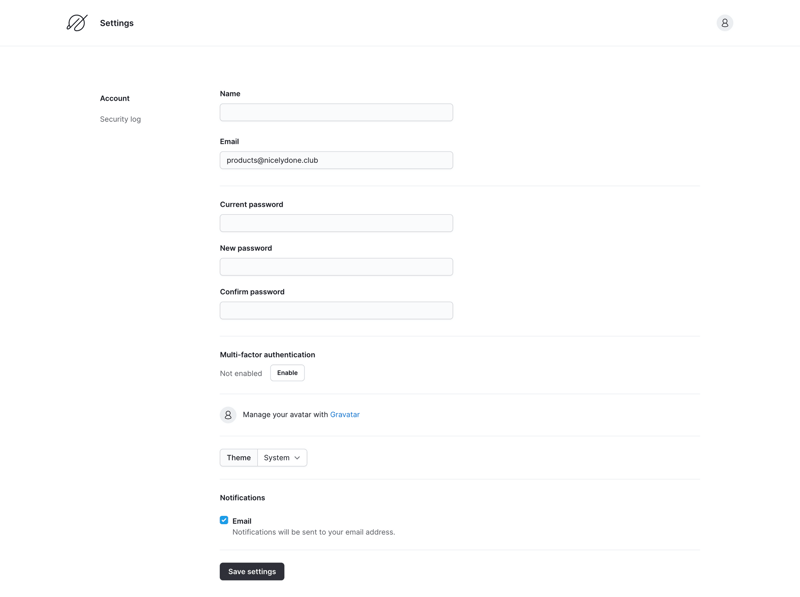Click the chevron icon next to System
This screenshot has width=800, height=597.
tap(296, 457)
